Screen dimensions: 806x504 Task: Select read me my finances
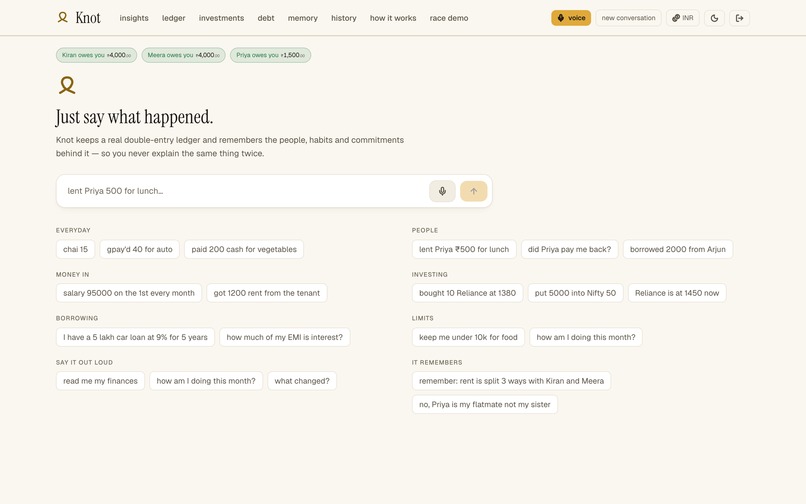101,381
